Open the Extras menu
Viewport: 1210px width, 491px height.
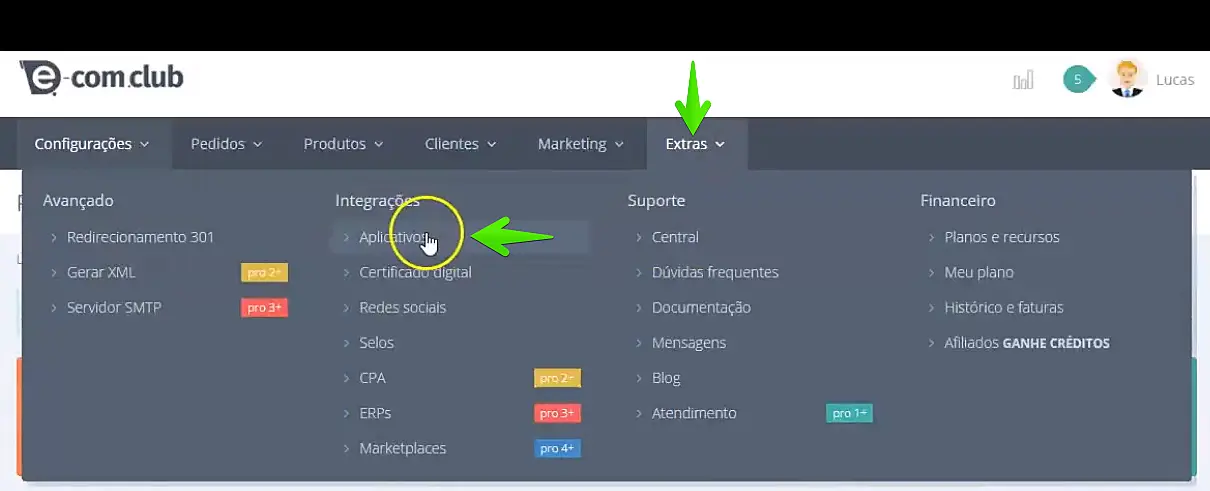[696, 144]
